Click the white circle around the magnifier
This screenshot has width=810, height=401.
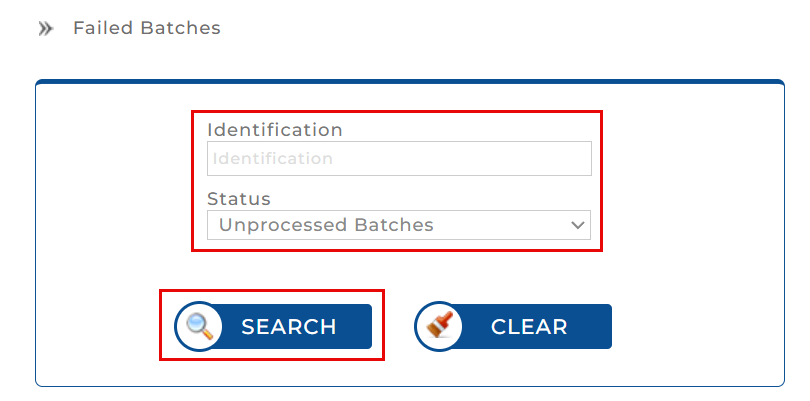pos(183,311)
